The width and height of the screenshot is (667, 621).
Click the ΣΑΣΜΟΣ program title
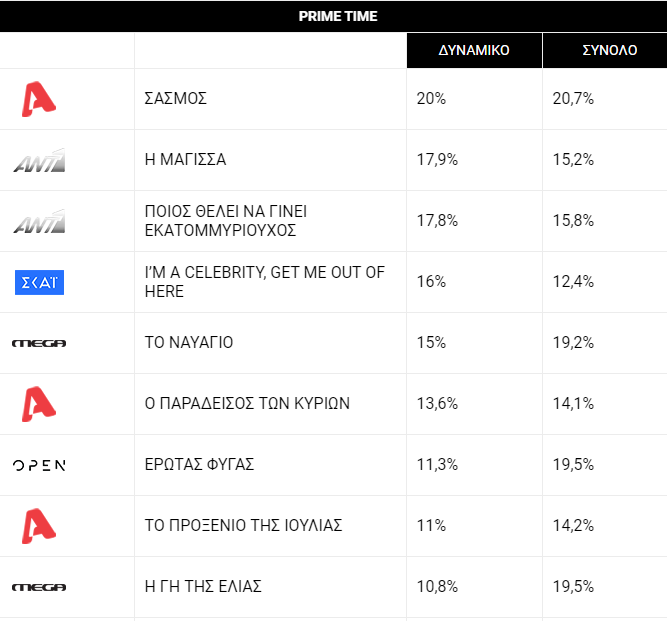click(x=176, y=98)
